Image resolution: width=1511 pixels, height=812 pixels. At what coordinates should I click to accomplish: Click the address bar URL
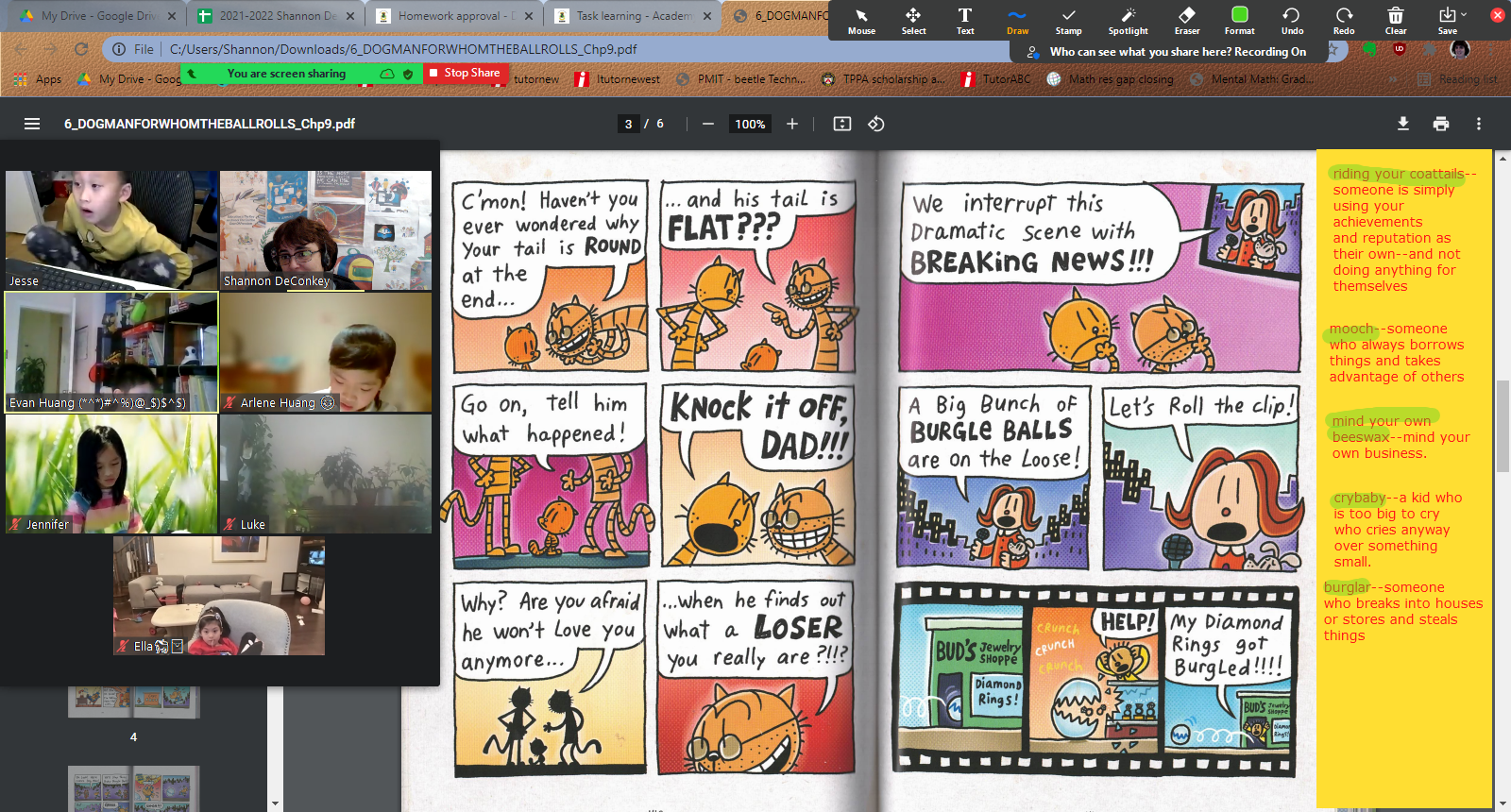pyautogui.click(x=403, y=49)
